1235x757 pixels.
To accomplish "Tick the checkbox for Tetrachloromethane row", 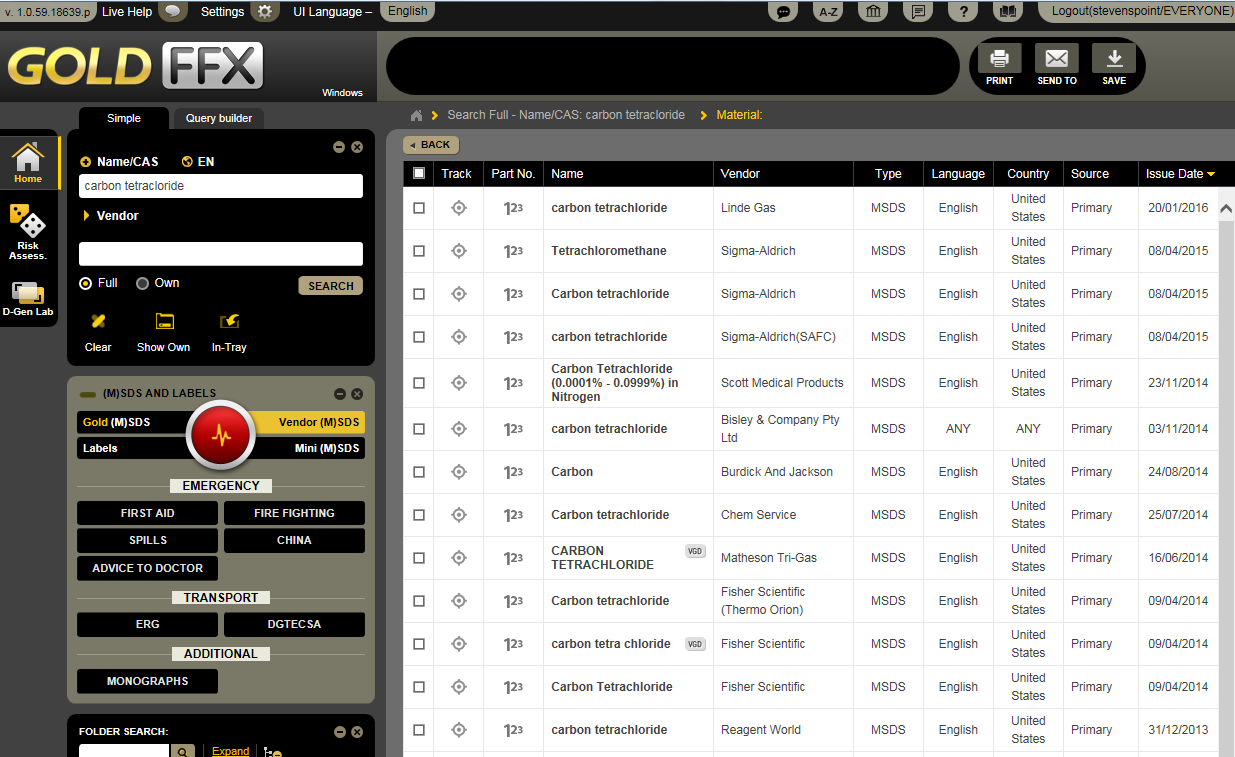I will click(419, 251).
